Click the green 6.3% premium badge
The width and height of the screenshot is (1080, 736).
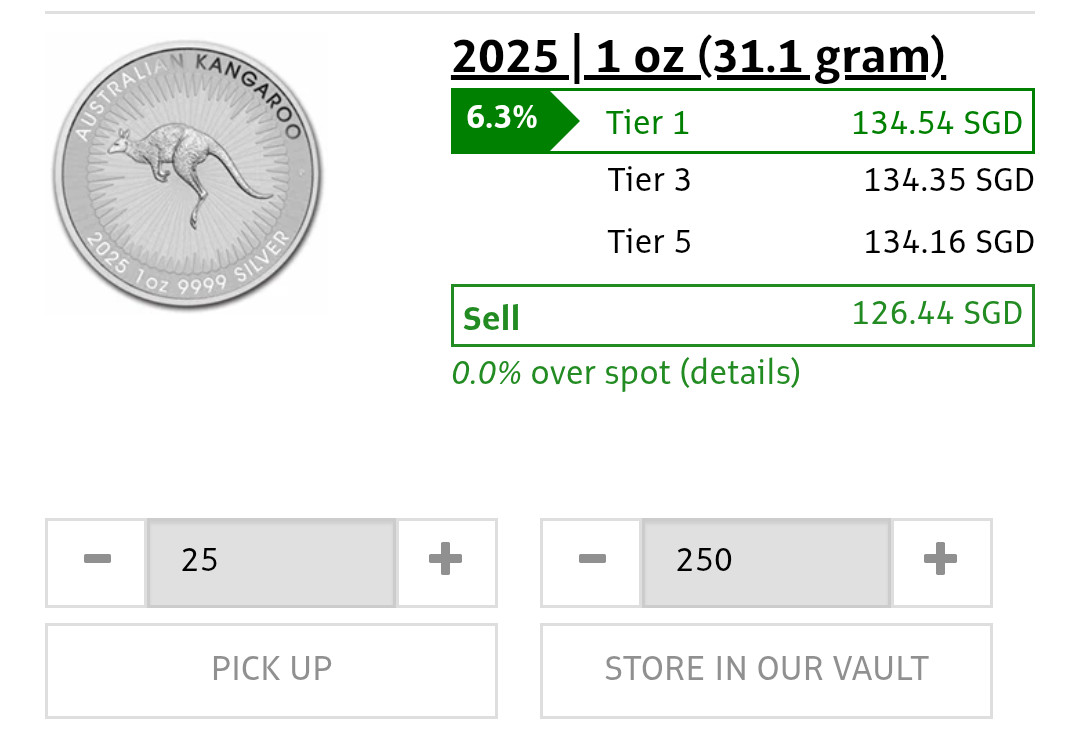click(x=503, y=120)
